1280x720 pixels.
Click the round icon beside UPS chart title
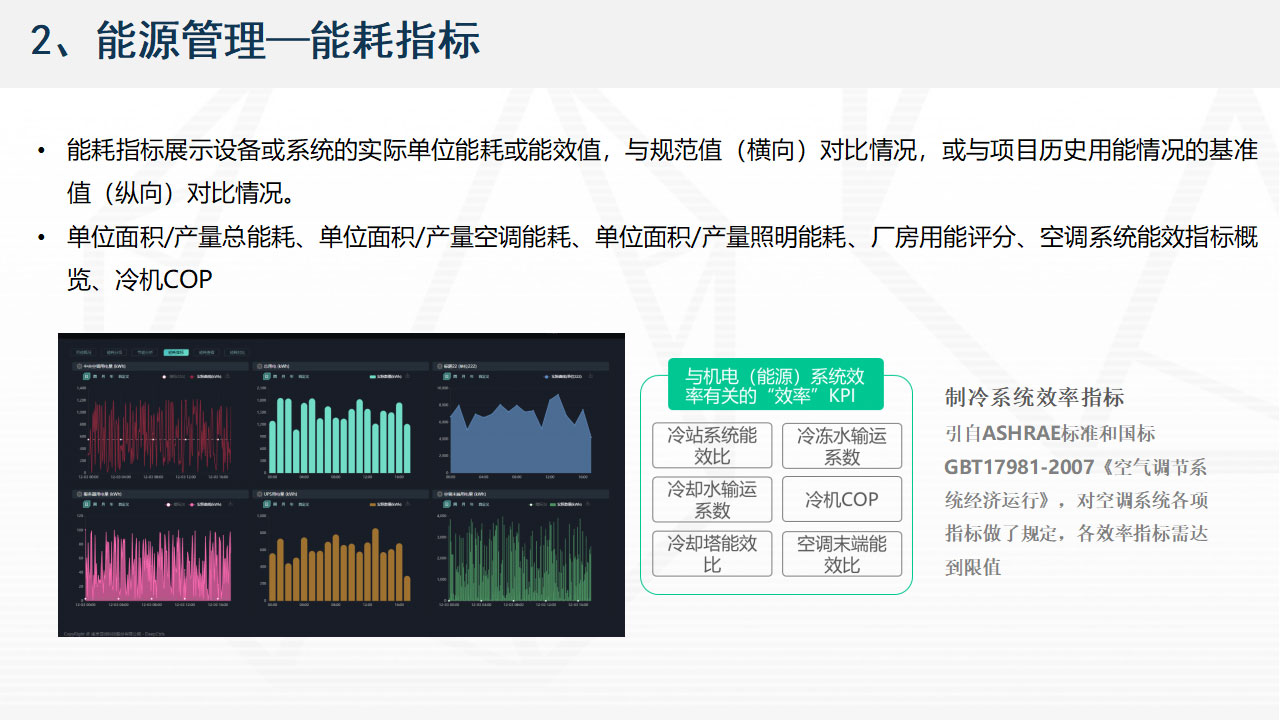click(259, 494)
